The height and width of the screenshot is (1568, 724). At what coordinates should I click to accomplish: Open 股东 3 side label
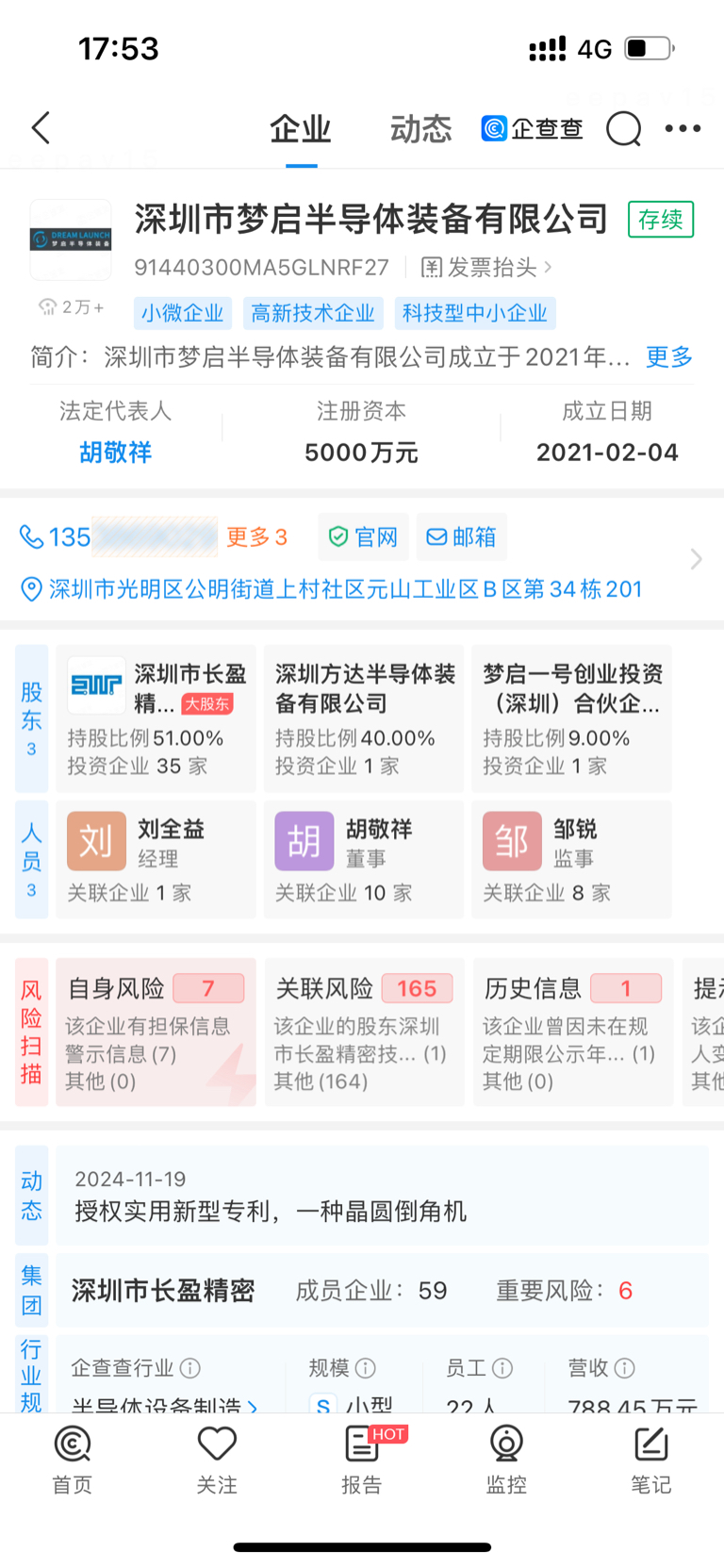(31, 718)
